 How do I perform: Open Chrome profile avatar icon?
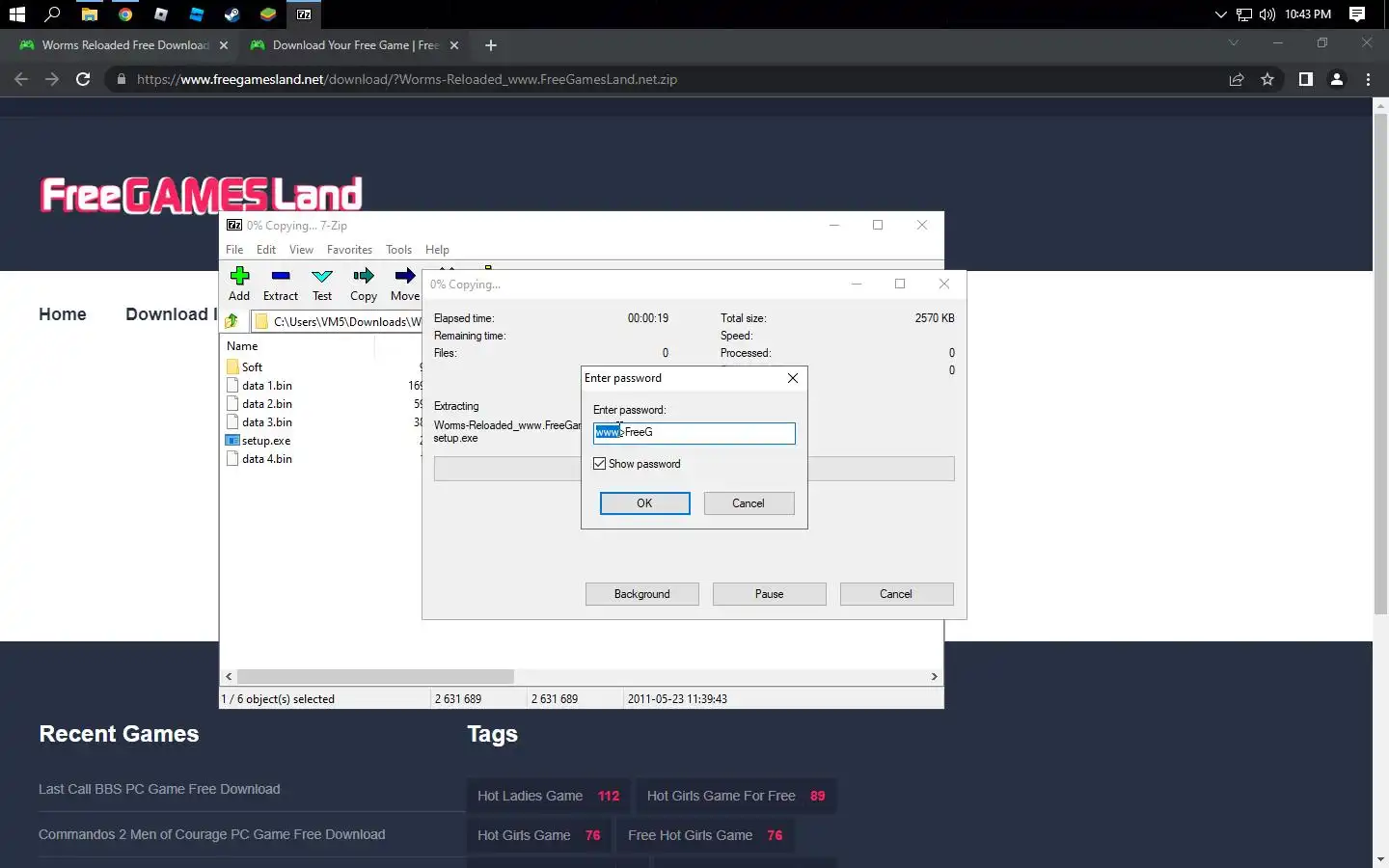(1337, 79)
